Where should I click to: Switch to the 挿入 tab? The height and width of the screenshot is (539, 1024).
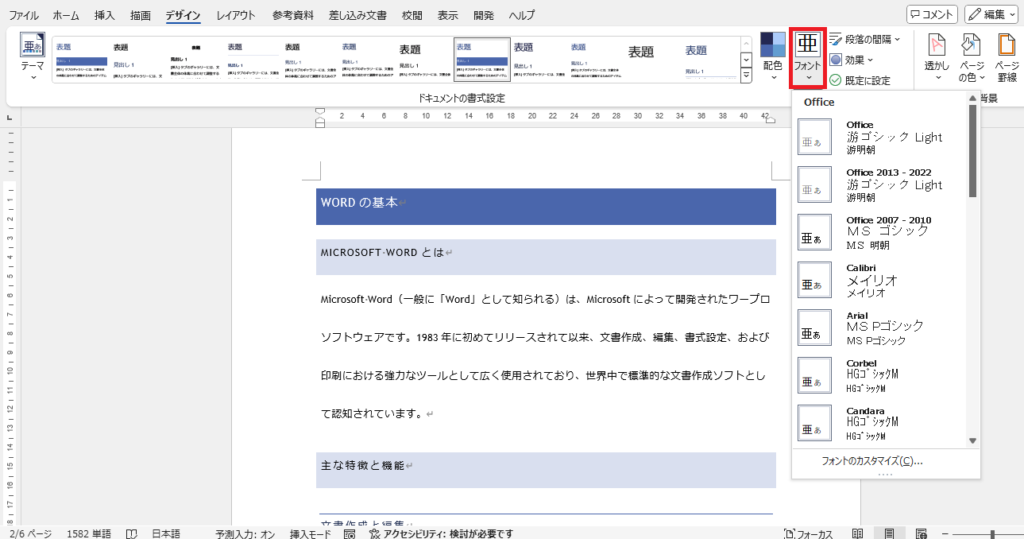tap(104, 14)
